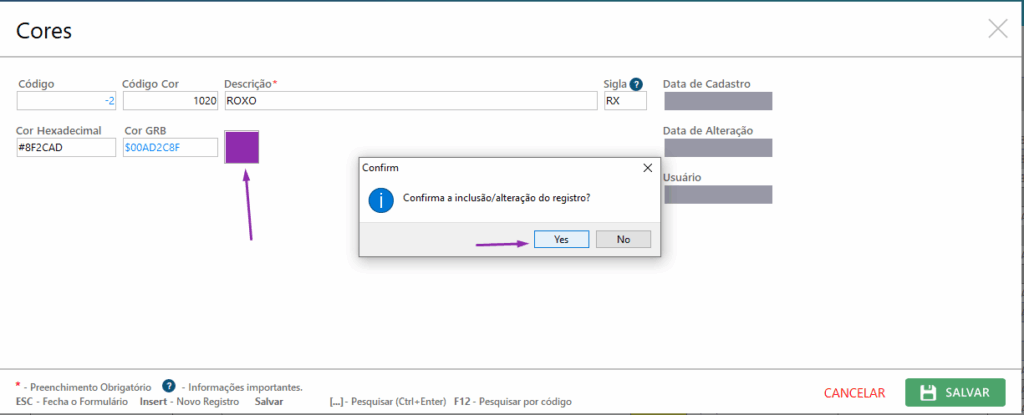Click the Código Cor field showing 1020

click(170, 101)
